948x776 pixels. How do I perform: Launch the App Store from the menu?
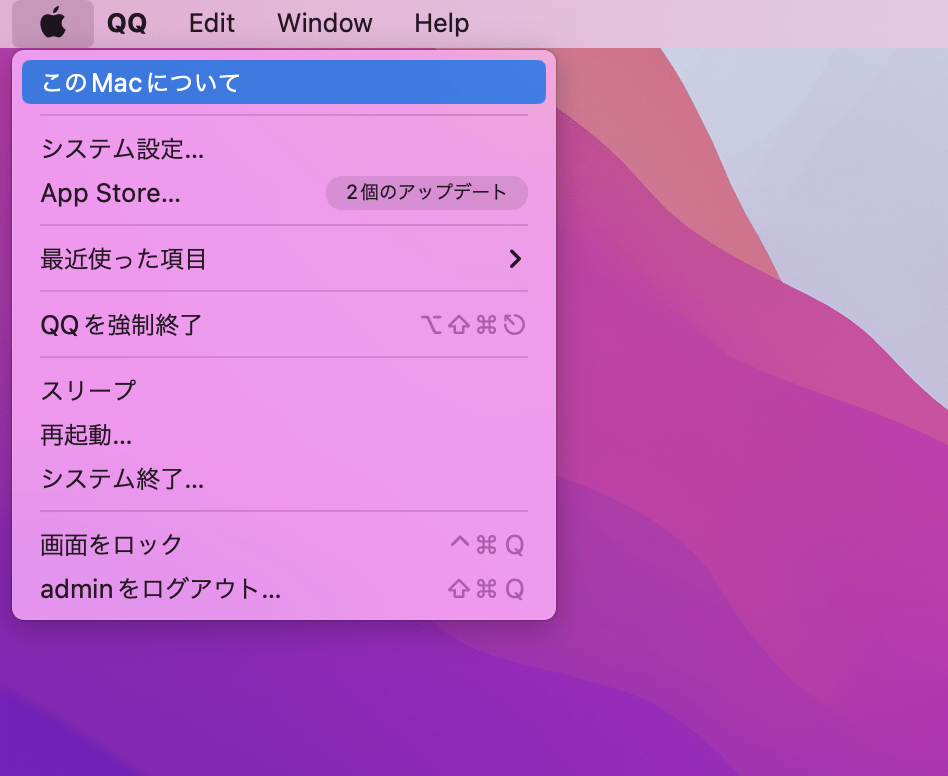point(110,193)
